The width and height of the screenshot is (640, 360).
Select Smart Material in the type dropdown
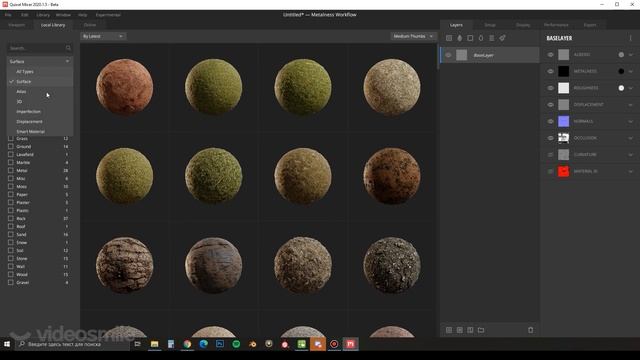pos(40,131)
